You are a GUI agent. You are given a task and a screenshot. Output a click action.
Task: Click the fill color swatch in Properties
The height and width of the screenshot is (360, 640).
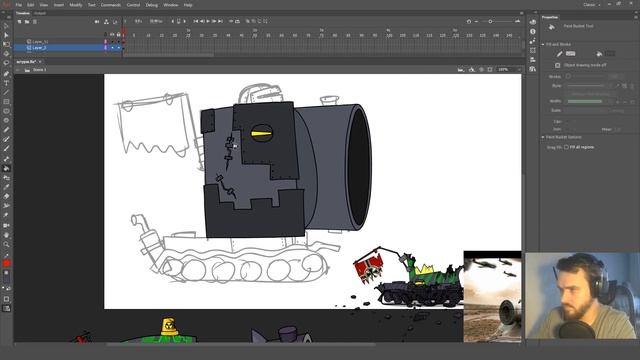[610, 54]
